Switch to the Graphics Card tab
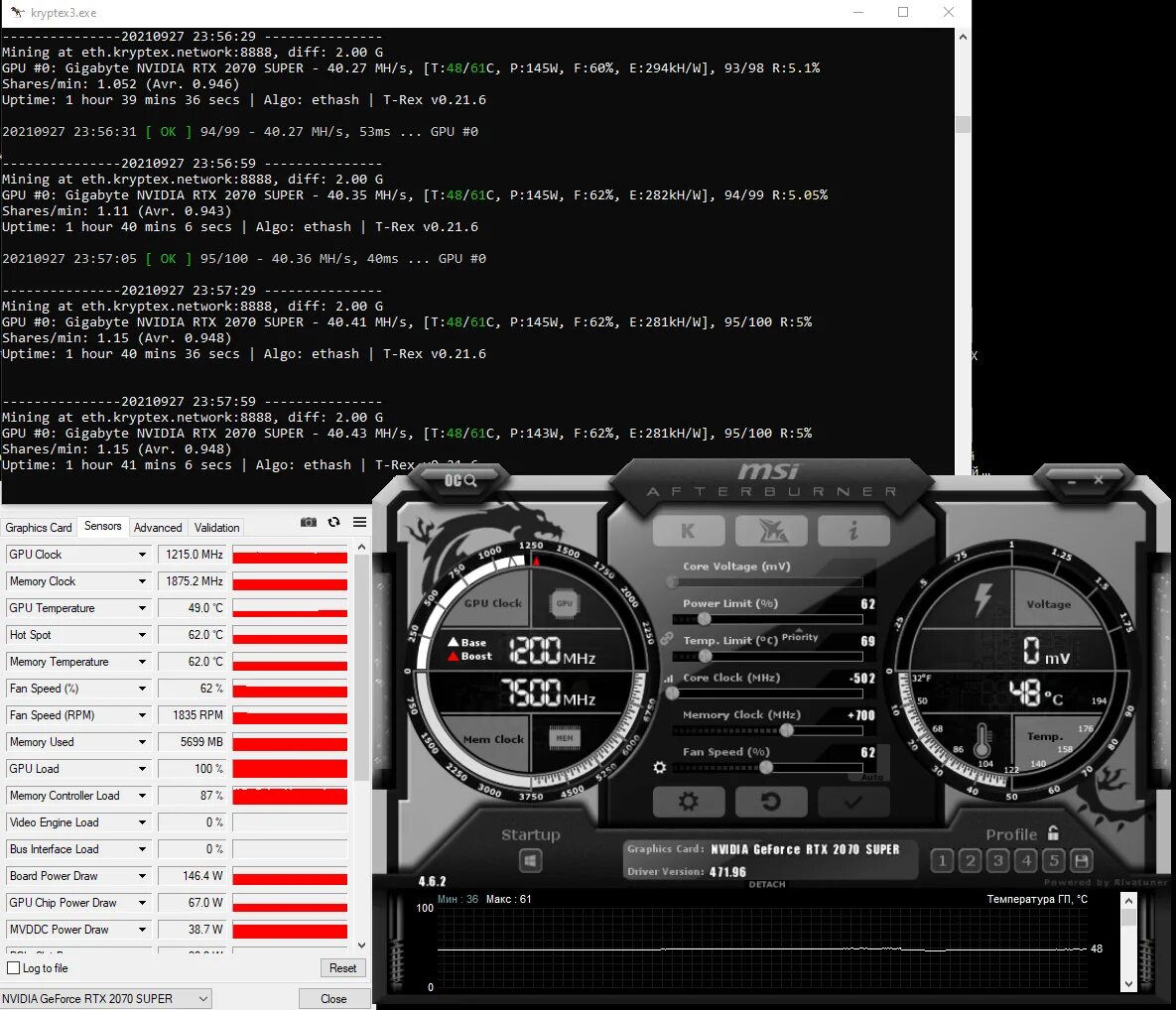The width and height of the screenshot is (1176, 1010). [39, 528]
